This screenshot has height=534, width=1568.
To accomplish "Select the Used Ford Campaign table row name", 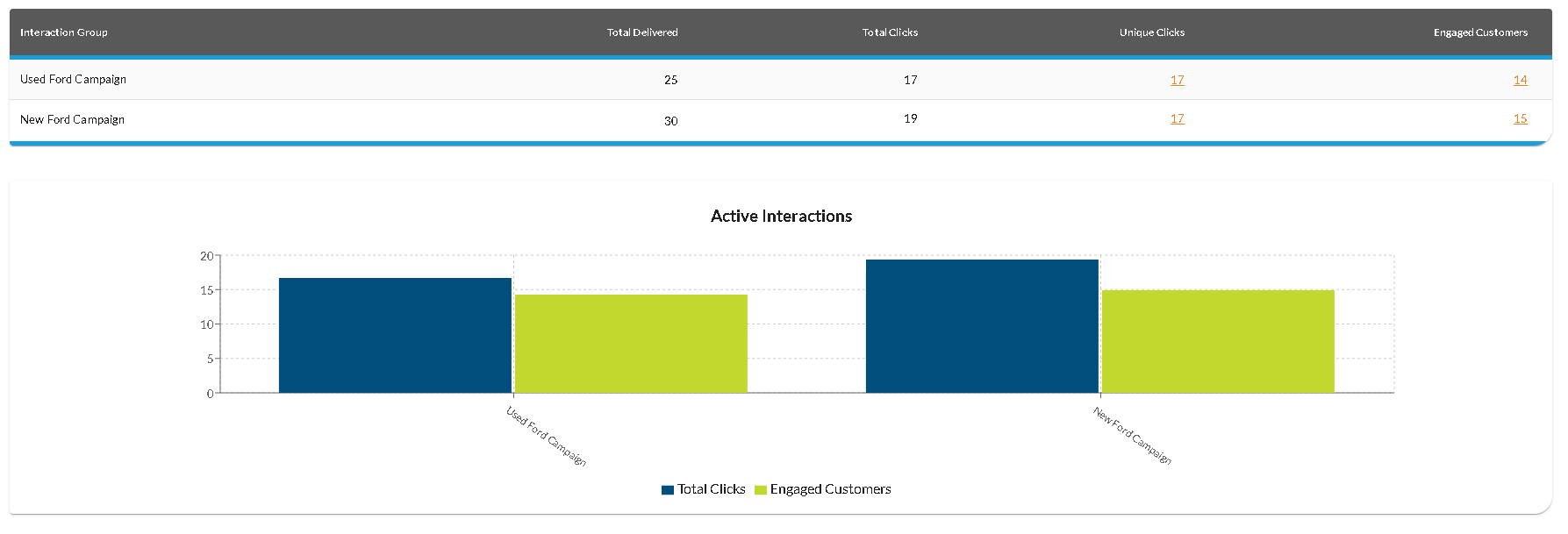I will tap(74, 80).
